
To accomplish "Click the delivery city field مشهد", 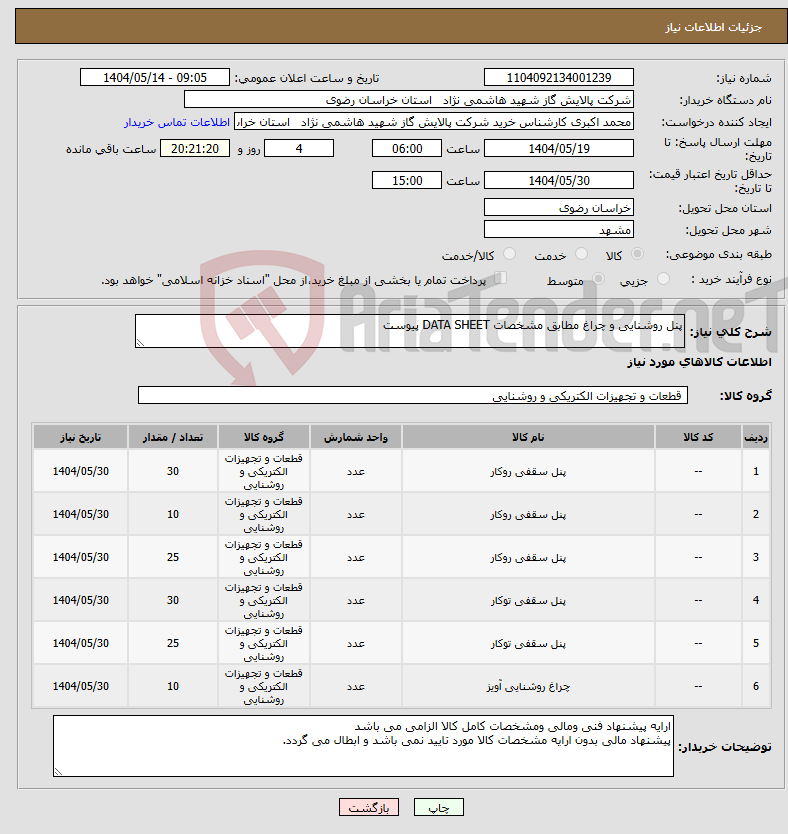I will pyautogui.click(x=559, y=230).
